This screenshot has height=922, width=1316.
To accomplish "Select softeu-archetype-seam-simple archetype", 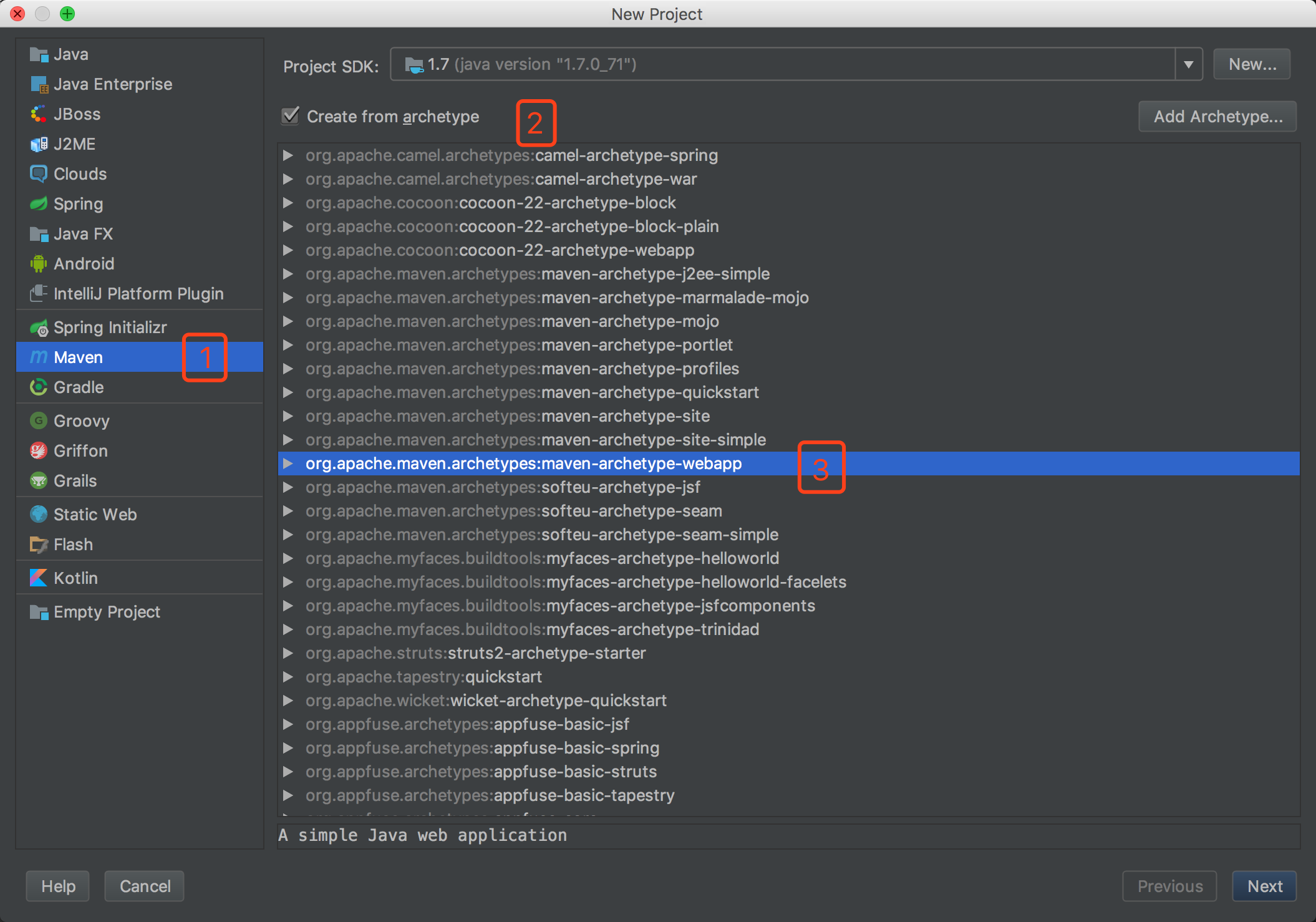I will (x=542, y=535).
